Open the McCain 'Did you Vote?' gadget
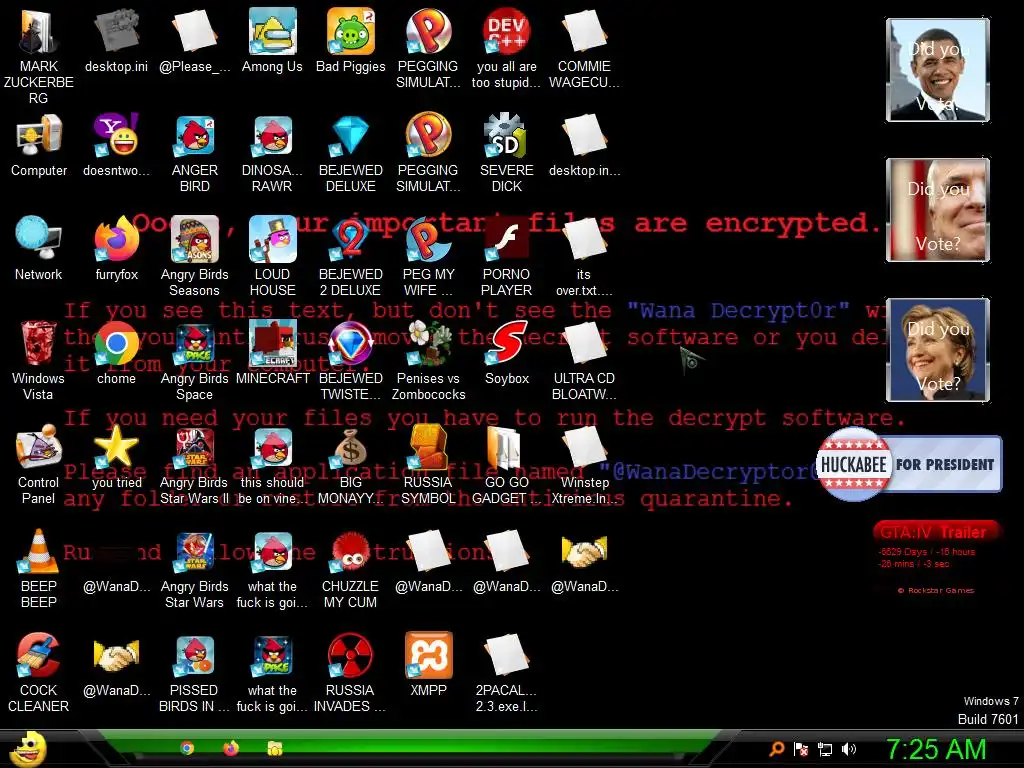This screenshot has width=1024, height=768. [938, 210]
